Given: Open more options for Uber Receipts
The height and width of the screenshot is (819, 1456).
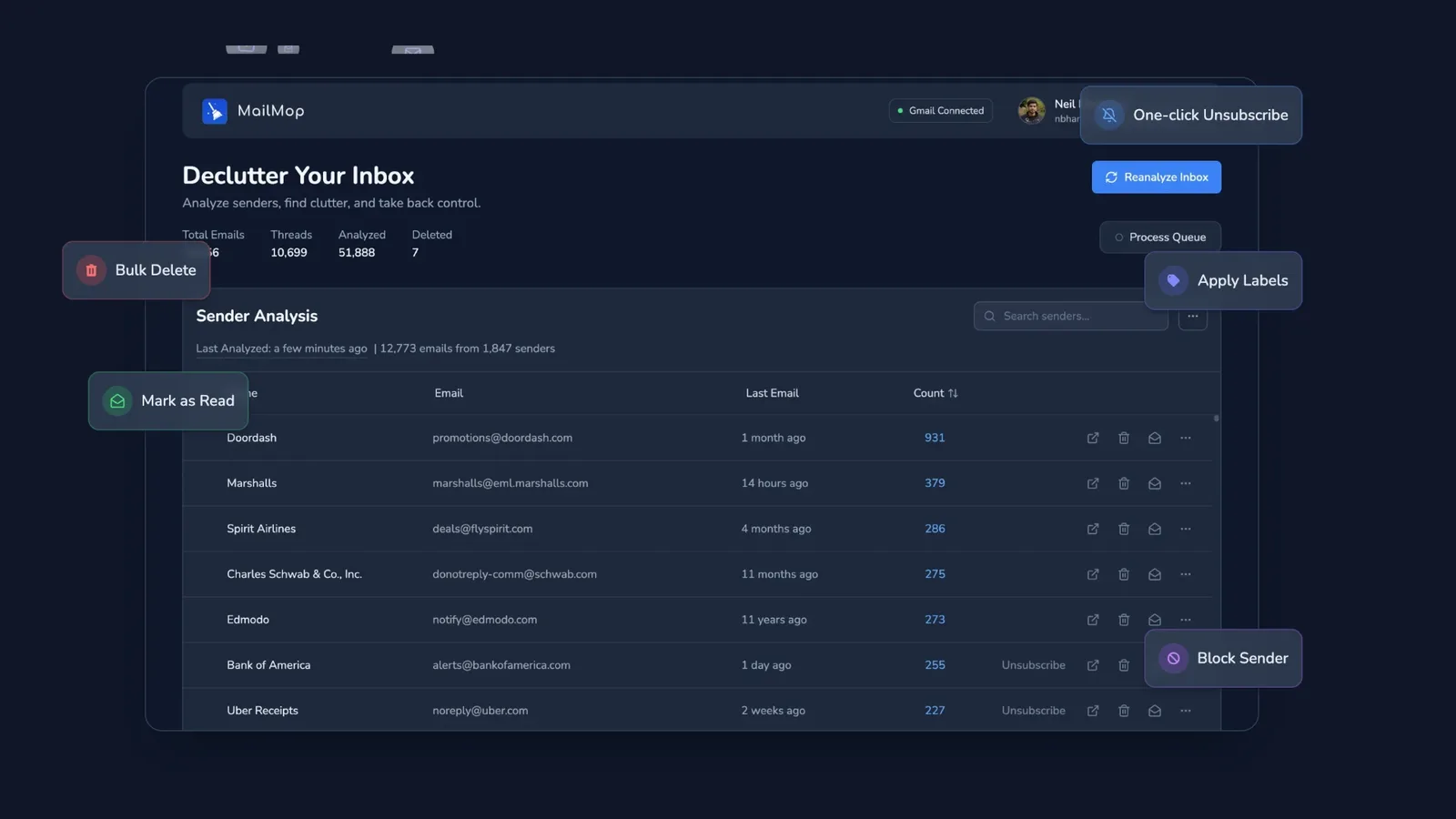Looking at the screenshot, I should (x=1186, y=711).
